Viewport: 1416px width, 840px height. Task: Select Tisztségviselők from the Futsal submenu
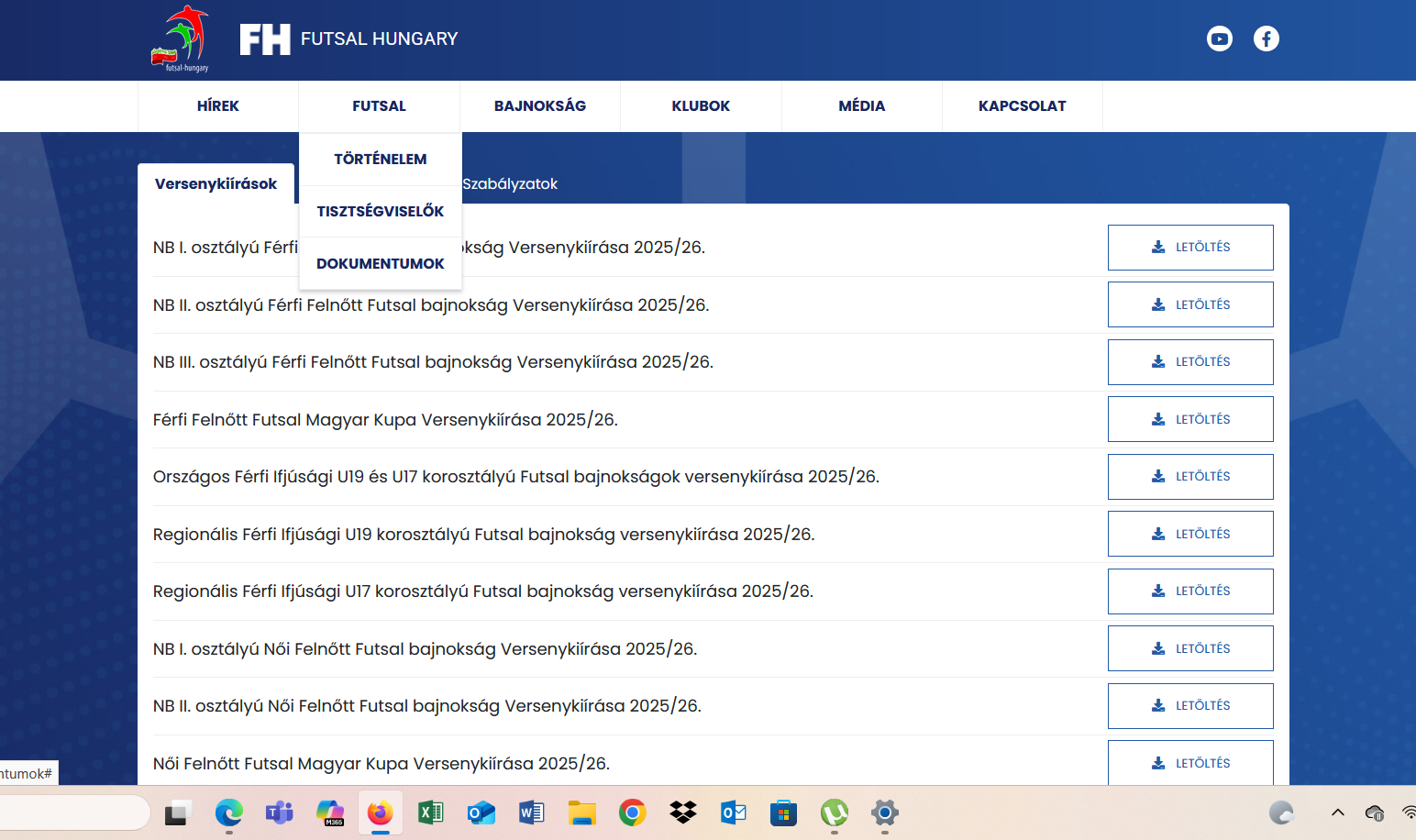tap(380, 211)
